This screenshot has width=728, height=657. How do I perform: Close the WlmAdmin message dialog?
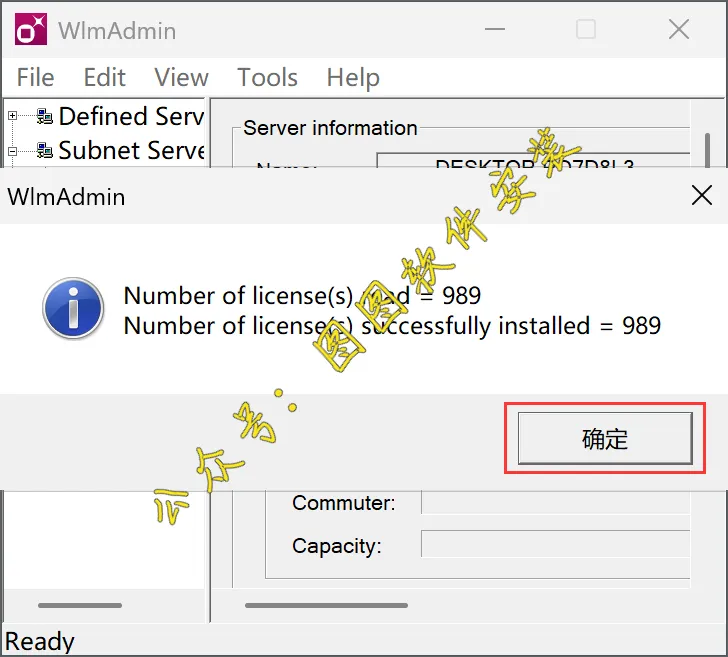(702, 195)
